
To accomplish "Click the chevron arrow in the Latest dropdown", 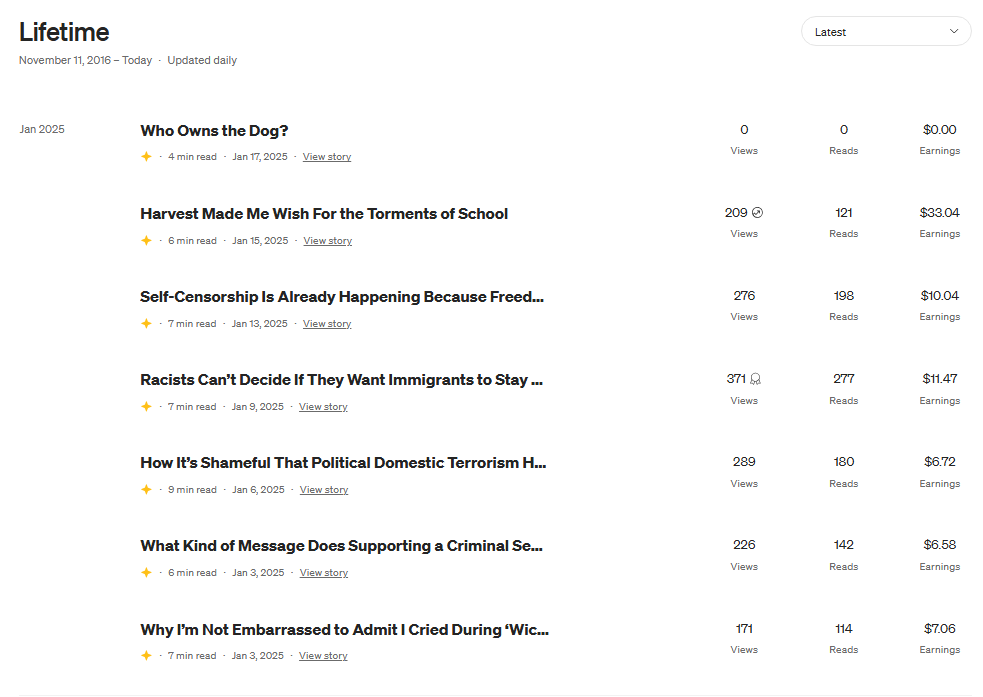I will pos(954,31).
